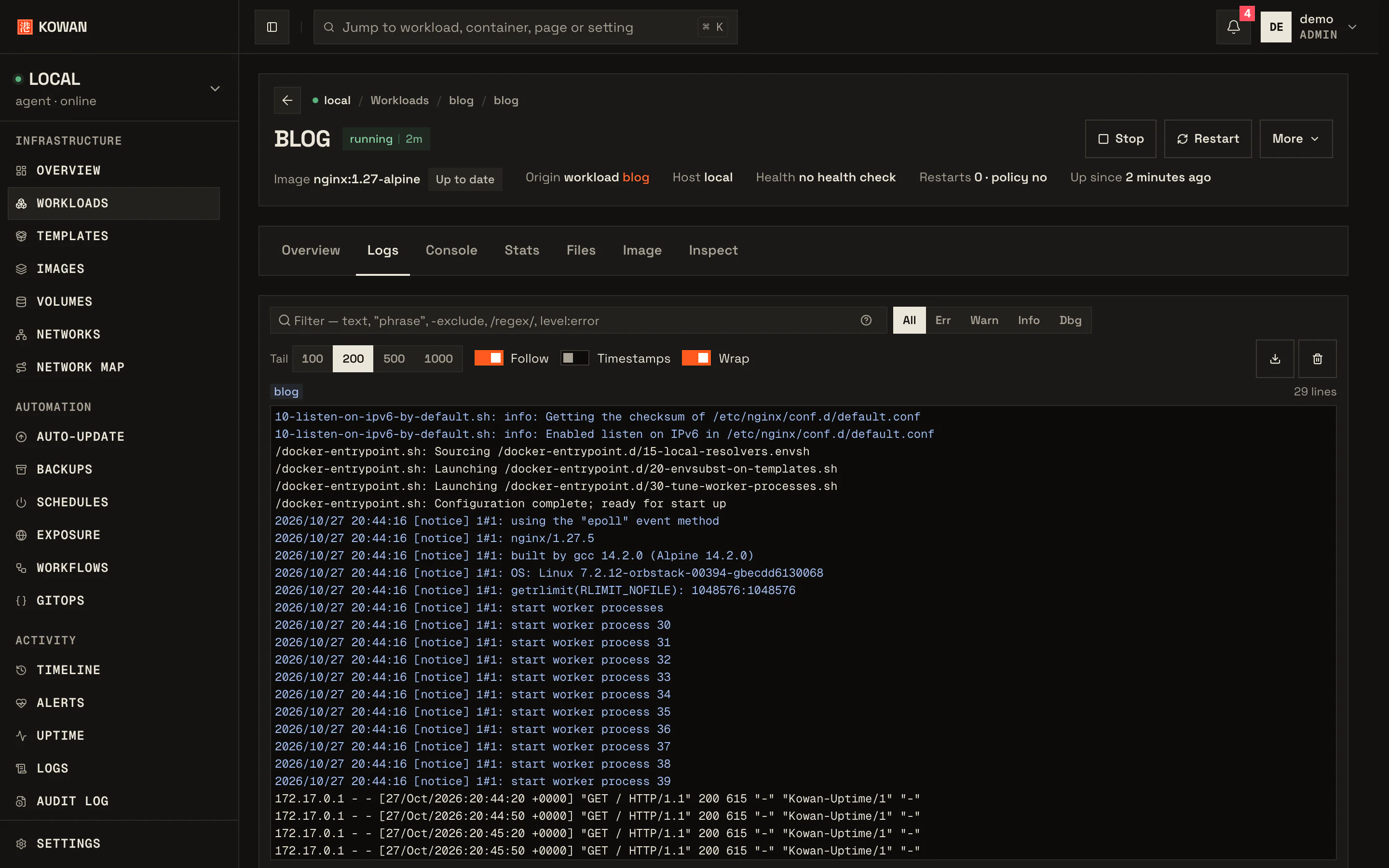
Task: Focus the log filter text field
Action: (x=579, y=320)
